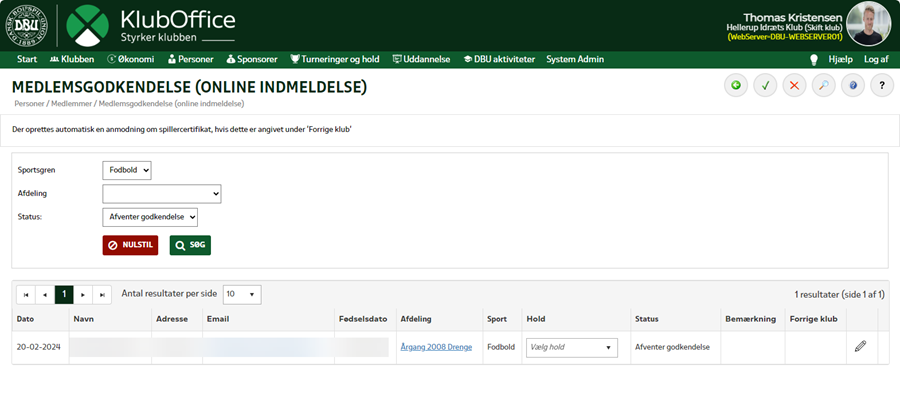900x398 pixels.
Task: Click the green SØG button
Action: (190, 245)
